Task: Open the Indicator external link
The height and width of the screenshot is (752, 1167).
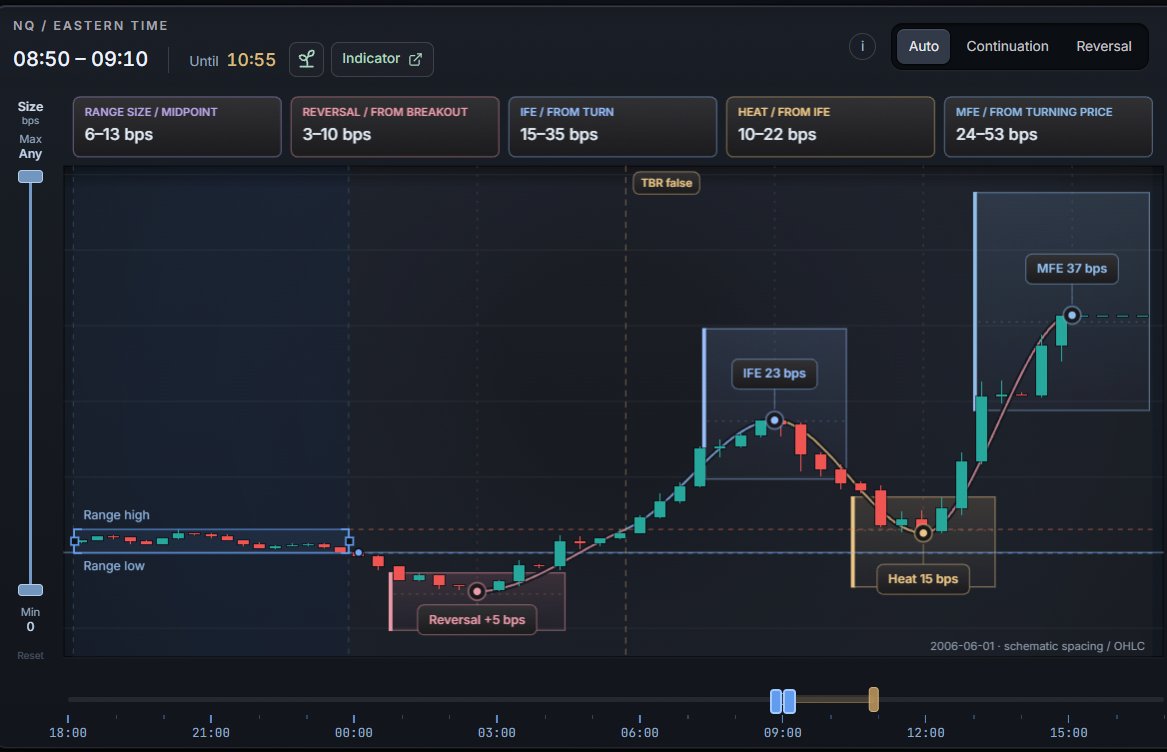Action: (x=382, y=59)
